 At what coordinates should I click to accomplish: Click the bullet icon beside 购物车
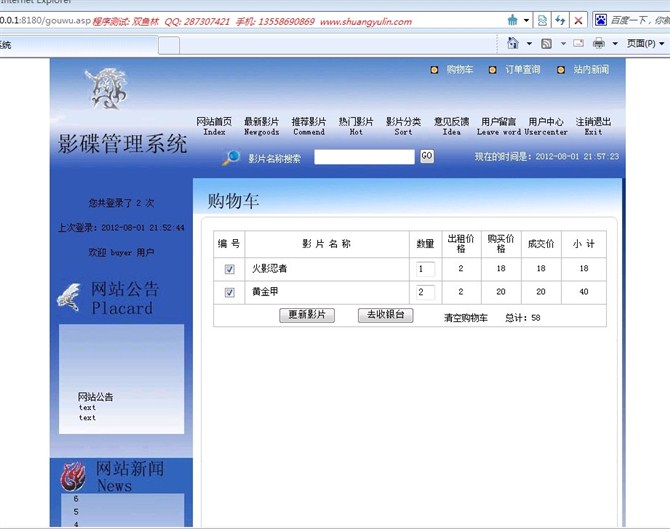point(434,70)
